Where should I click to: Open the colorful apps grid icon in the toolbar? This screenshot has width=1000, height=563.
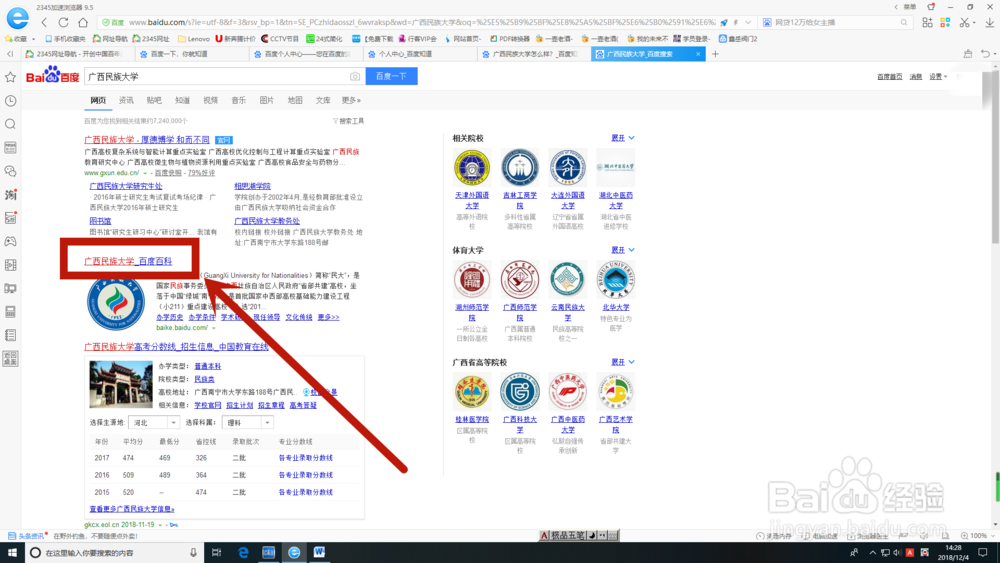pyautogui.click(x=945, y=22)
